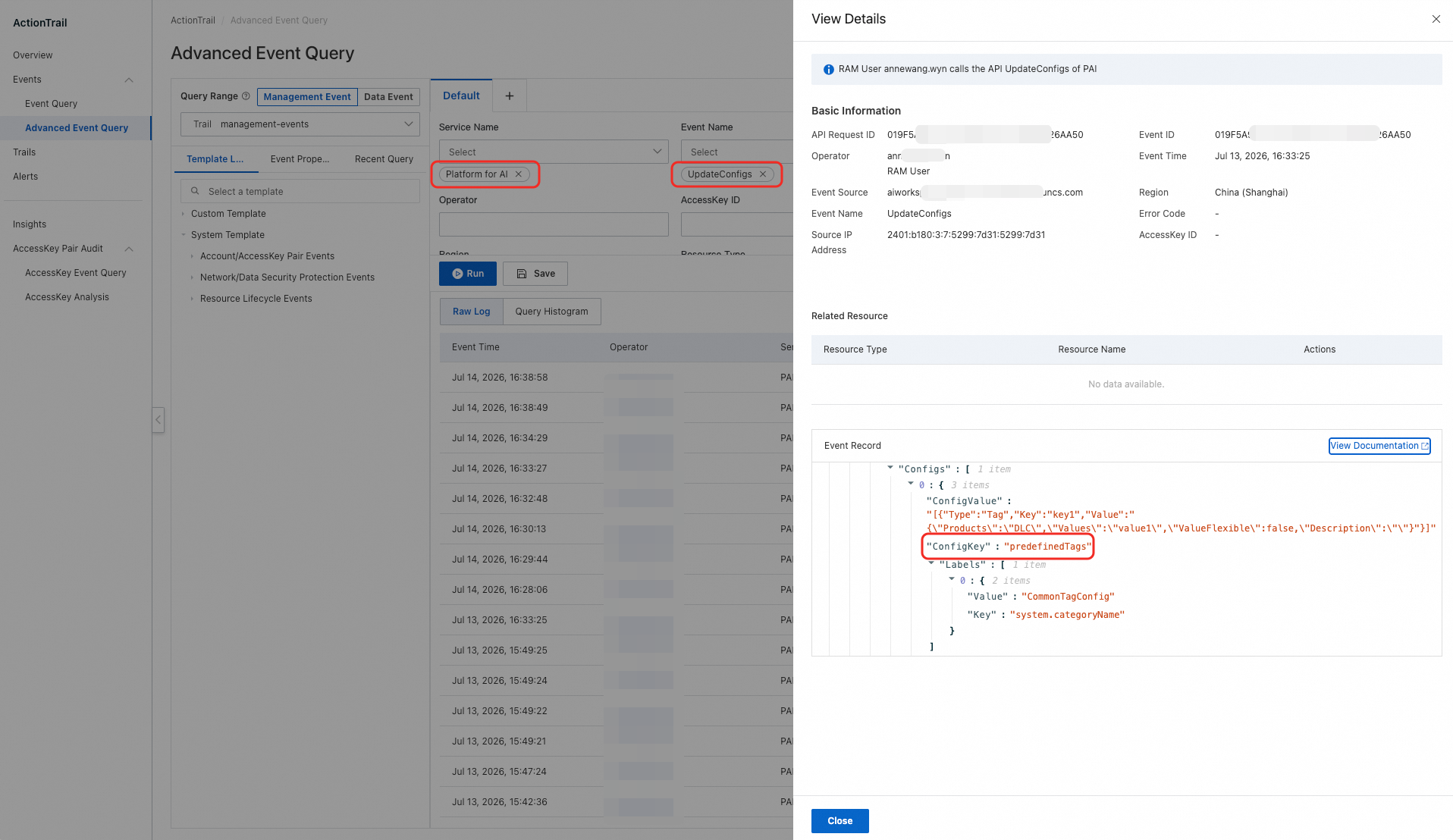Open Insights in sidebar

click(30, 224)
